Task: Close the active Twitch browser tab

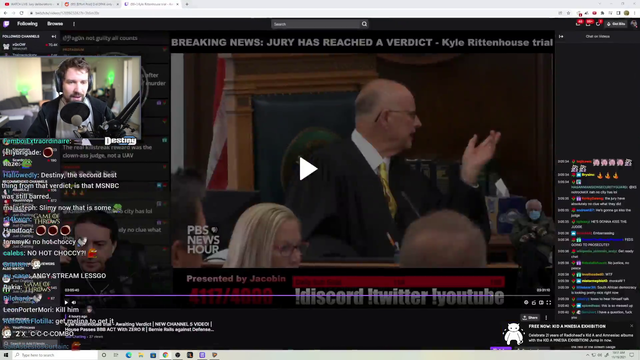Action: (x=177, y=4)
